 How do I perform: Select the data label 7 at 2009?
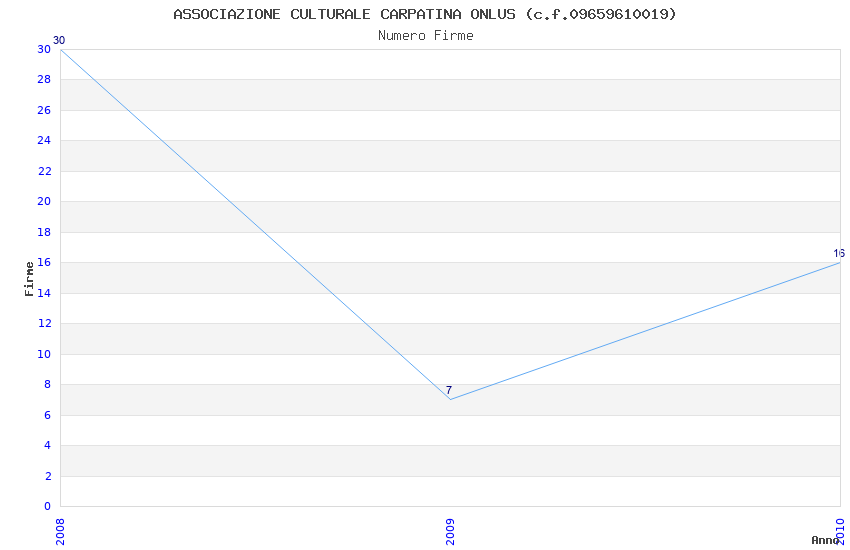point(449,390)
